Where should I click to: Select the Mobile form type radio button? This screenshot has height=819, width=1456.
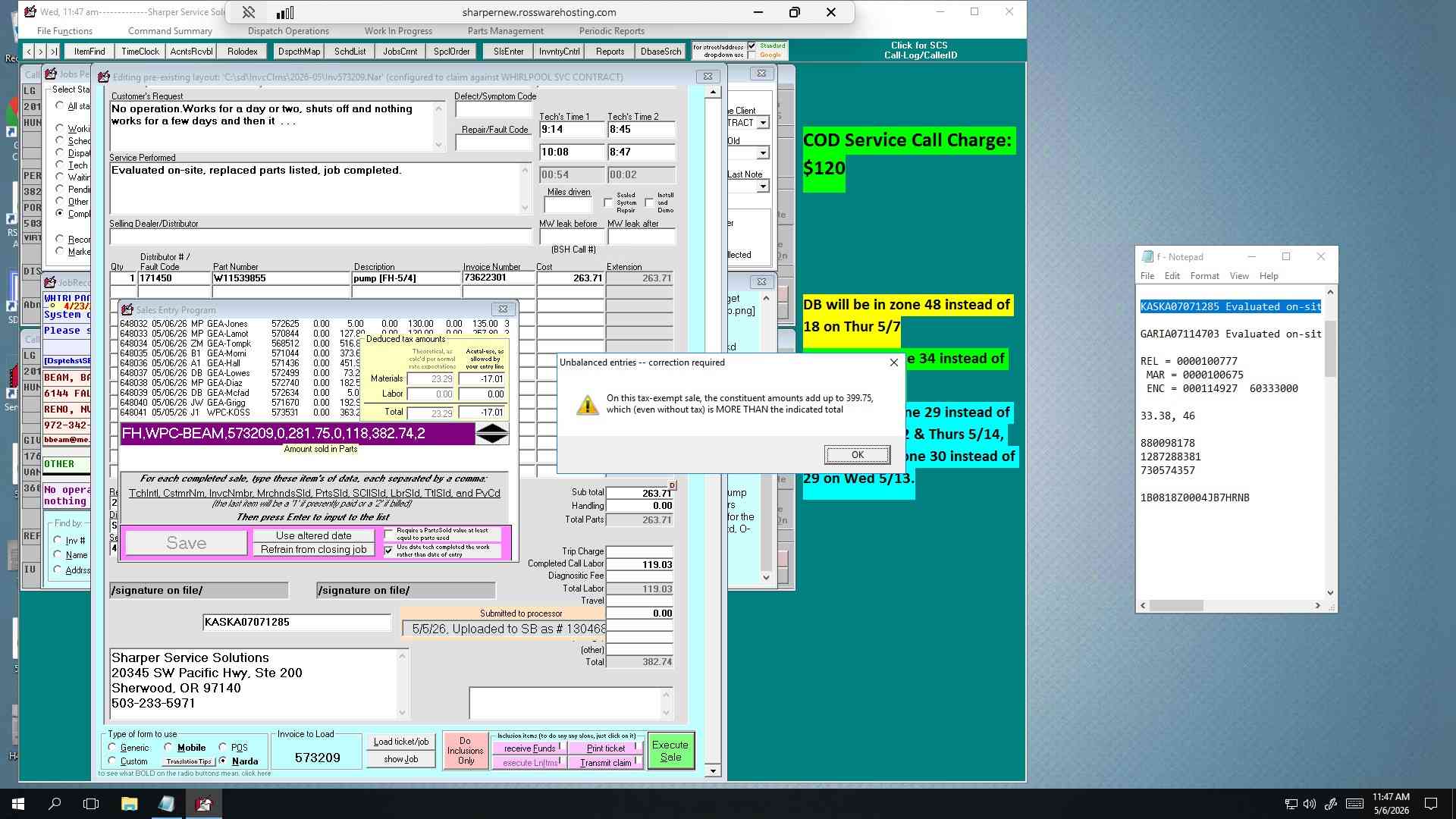168,747
